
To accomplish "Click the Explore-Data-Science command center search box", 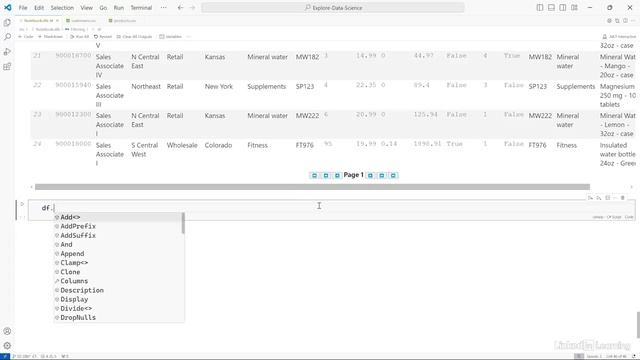I will (x=333, y=8).
